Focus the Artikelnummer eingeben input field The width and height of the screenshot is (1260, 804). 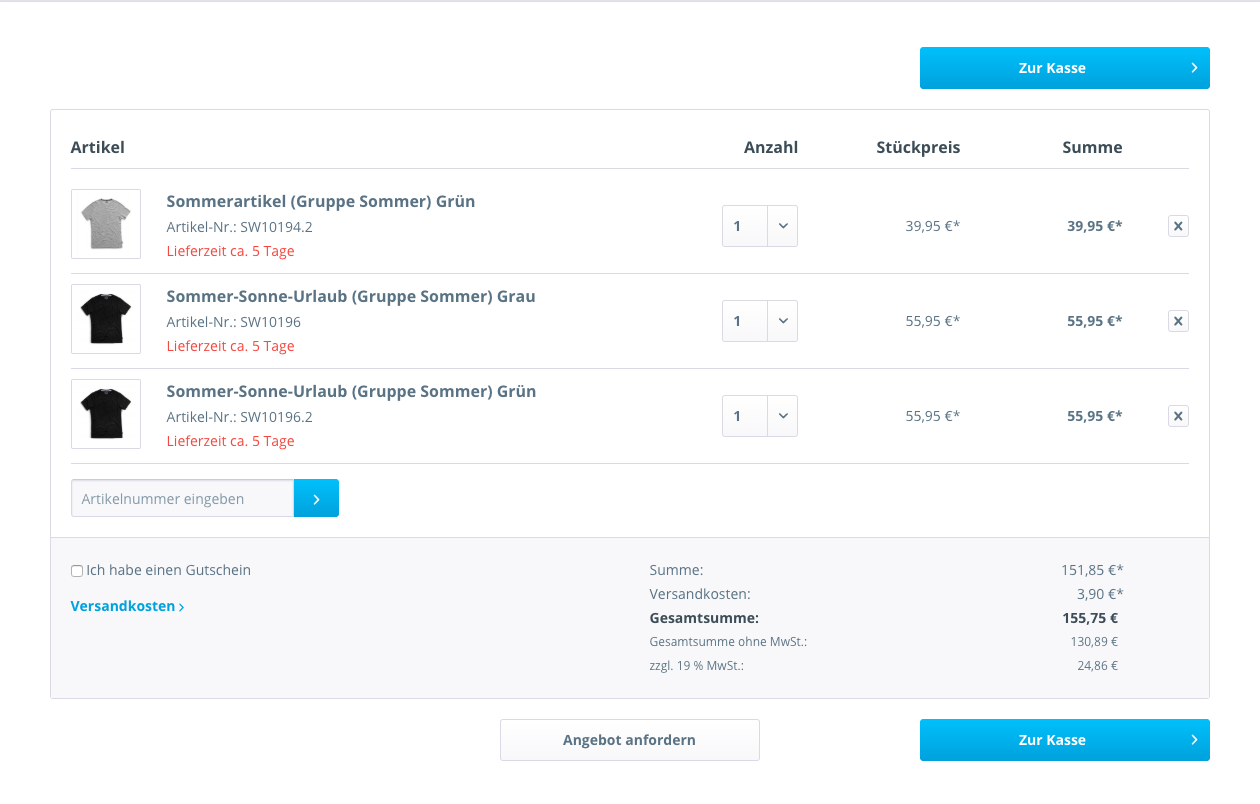click(x=182, y=498)
